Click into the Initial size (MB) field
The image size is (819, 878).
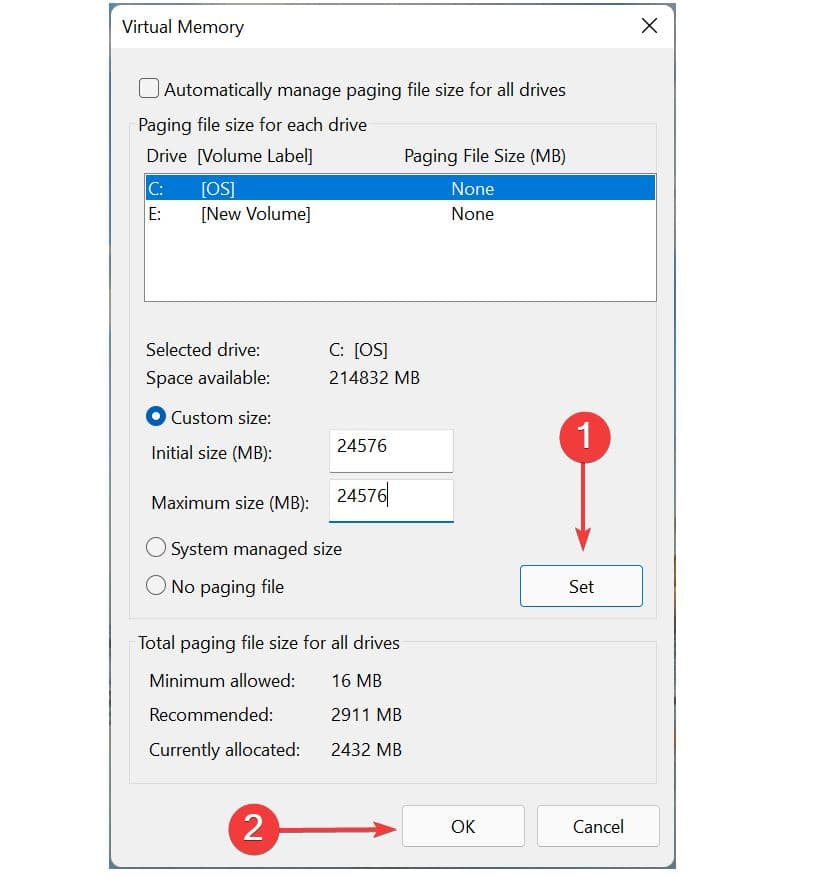[x=391, y=450]
